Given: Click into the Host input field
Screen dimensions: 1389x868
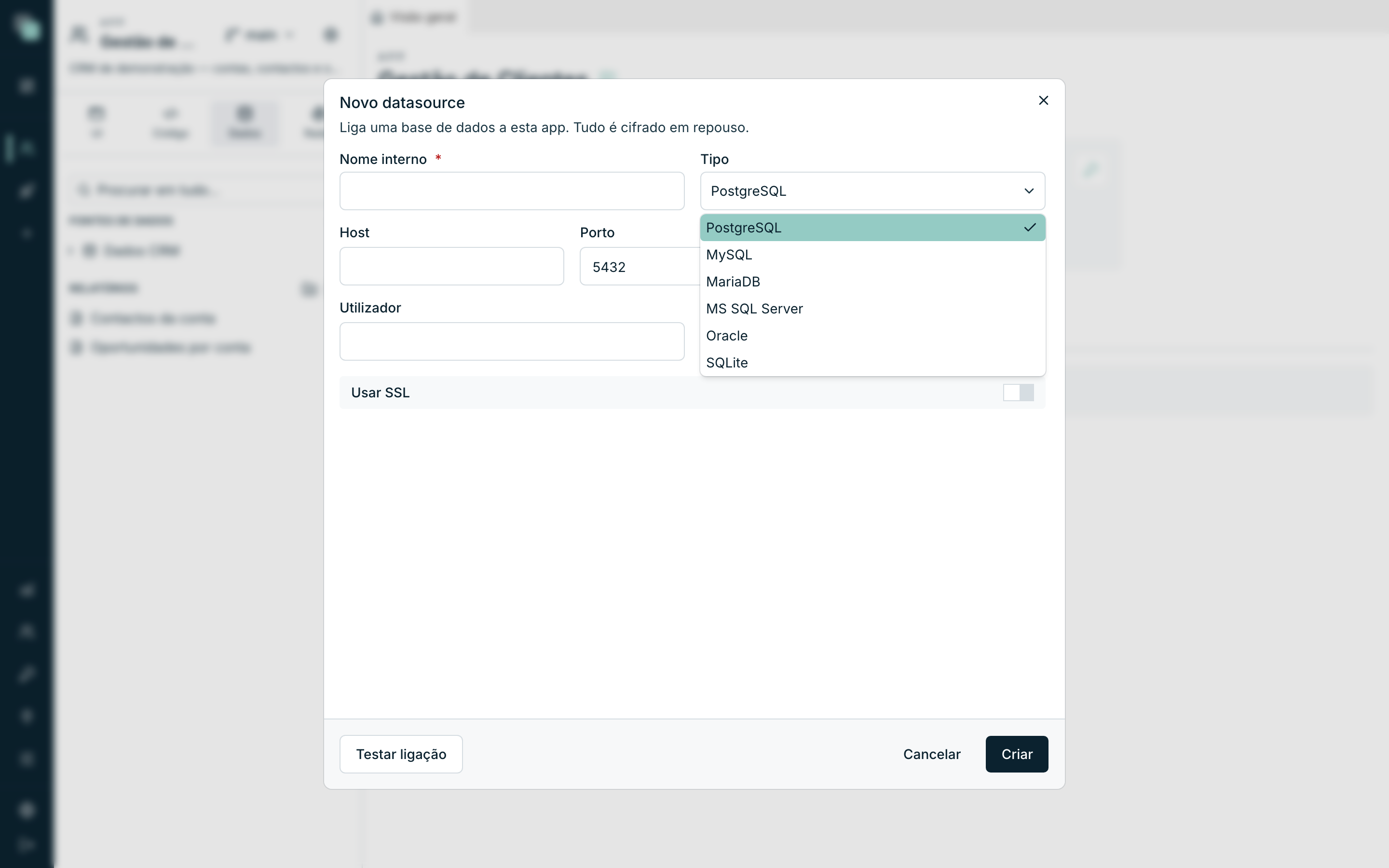Looking at the screenshot, I should tap(452, 266).
